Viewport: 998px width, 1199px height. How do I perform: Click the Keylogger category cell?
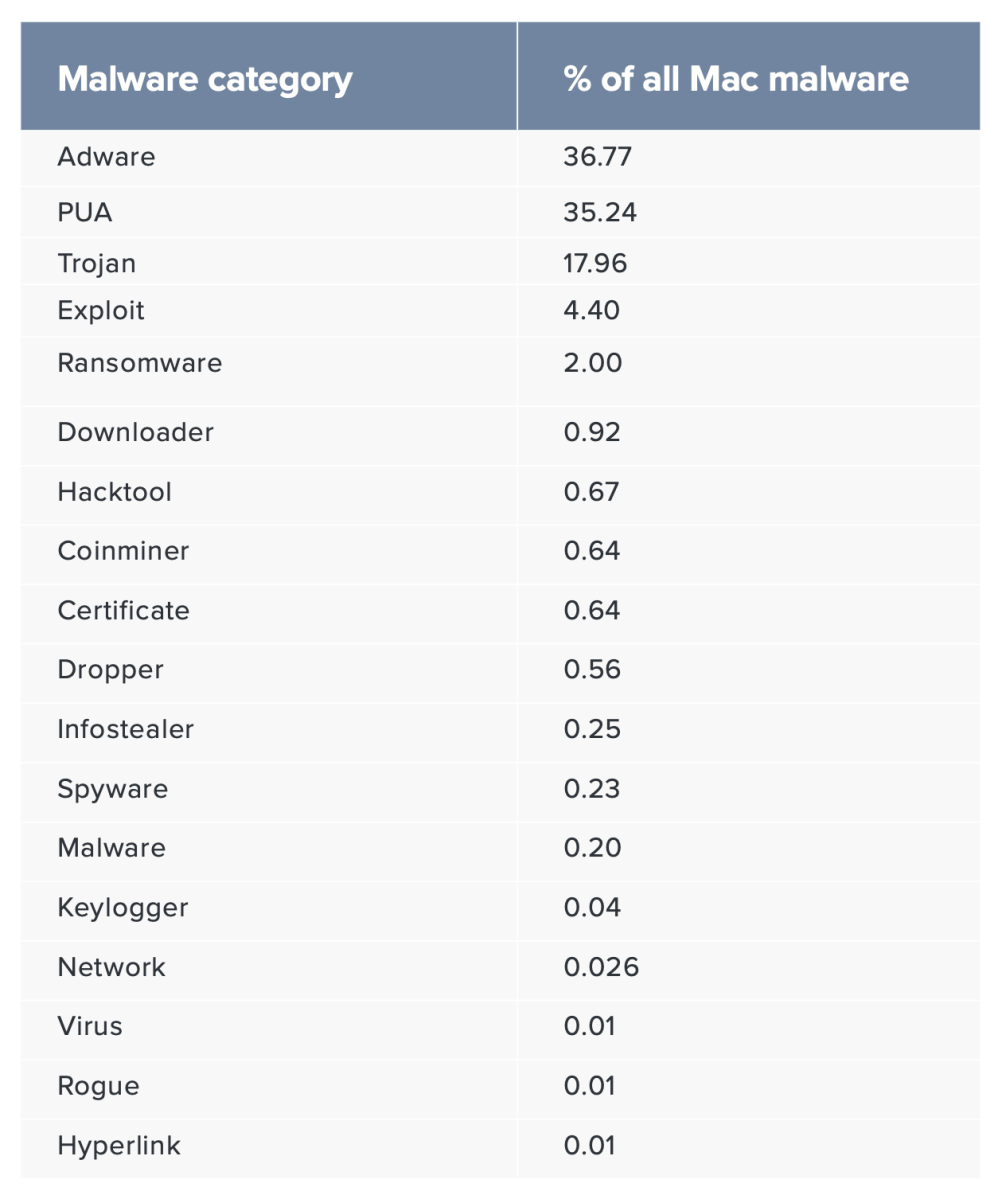(123, 908)
